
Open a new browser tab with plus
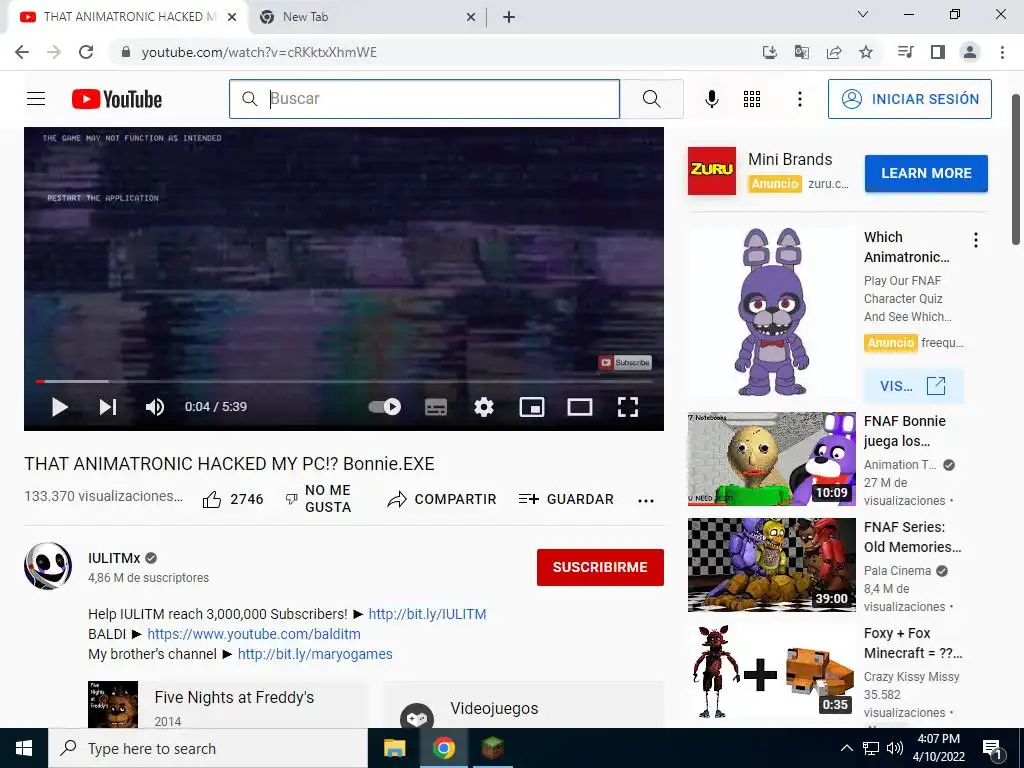pyautogui.click(x=509, y=17)
